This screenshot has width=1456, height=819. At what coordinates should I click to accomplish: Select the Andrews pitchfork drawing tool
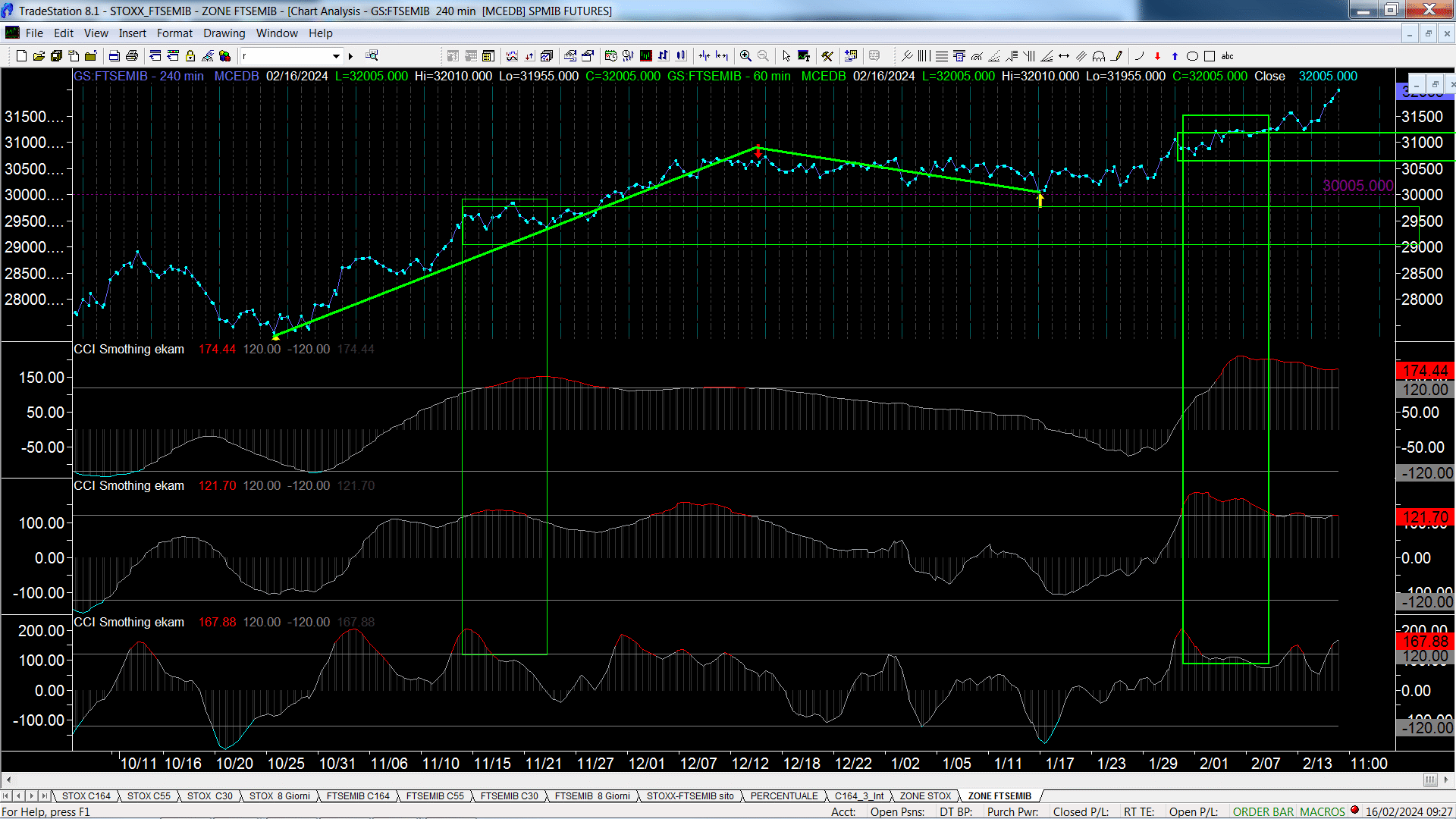907,55
